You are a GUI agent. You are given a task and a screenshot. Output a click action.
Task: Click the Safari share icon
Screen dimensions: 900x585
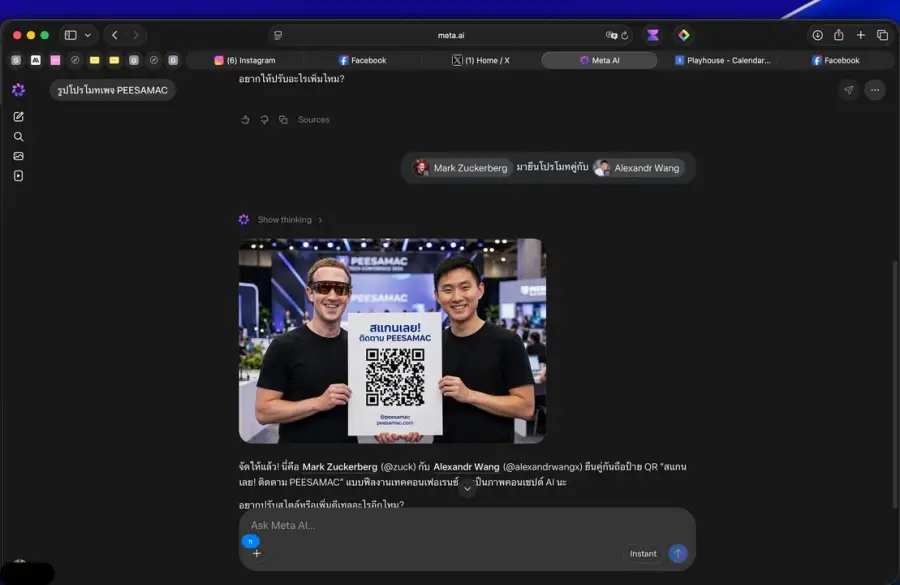pos(839,35)
